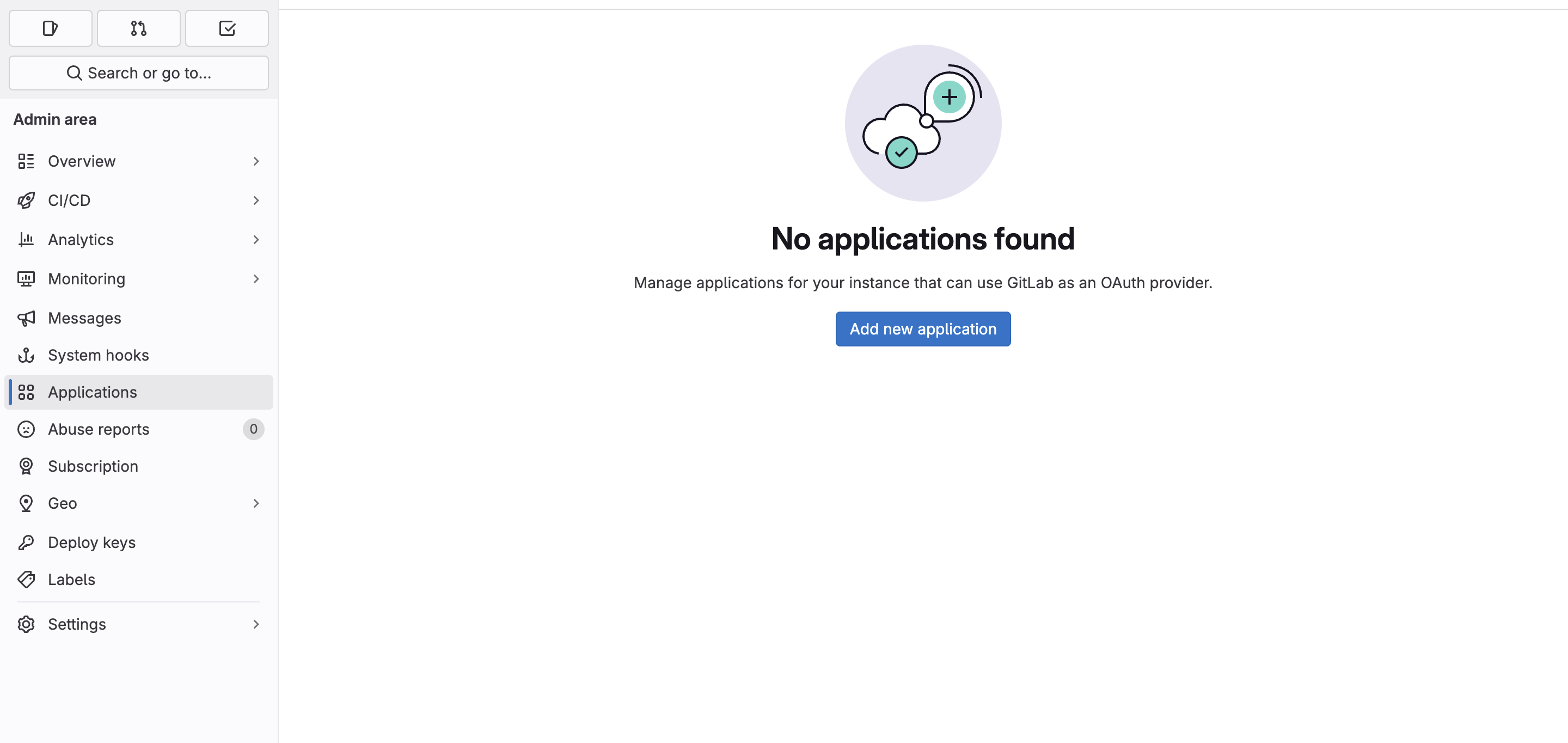Click the Search or go to field
Viewport: 1568px width, 743px height.
tap(139, 73)
